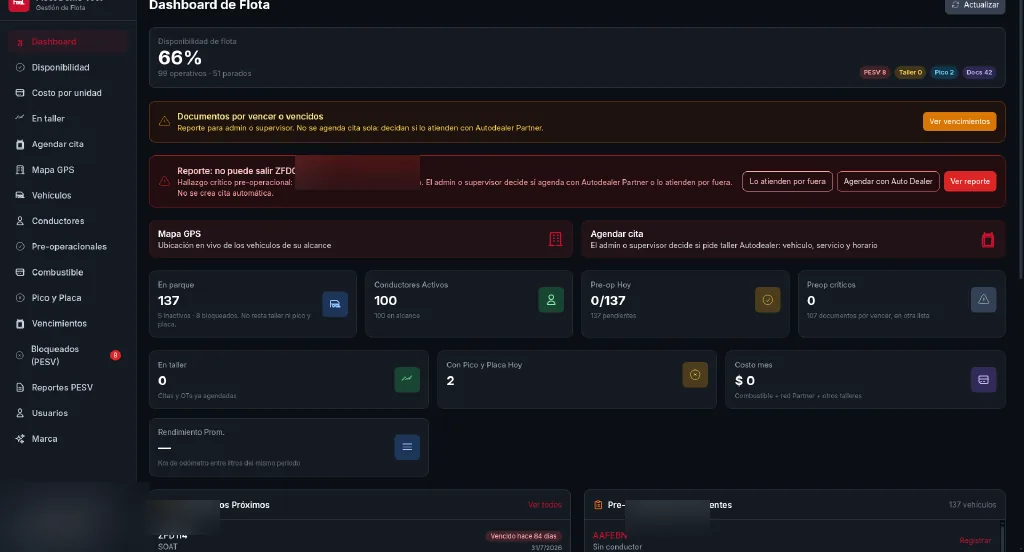1024x552 pixels.
Task: Click the red badge 8 on Bloqueados
Action: (x=115, y=355)
